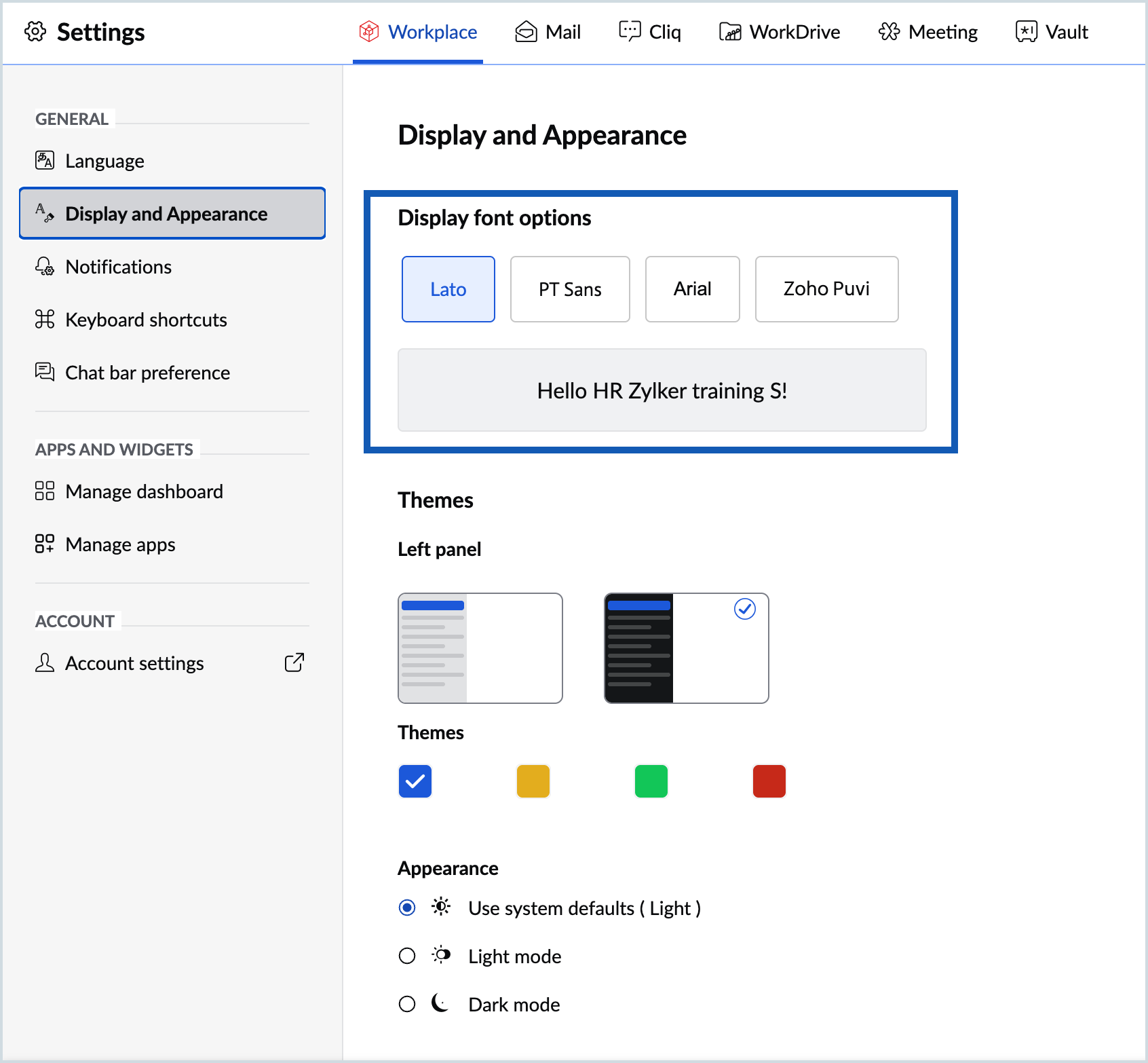Image resolution: width=1148 pixels, height=1063 pixels.
Task: Click the Vault icon in header
Action: click(x=1027, y=31)
